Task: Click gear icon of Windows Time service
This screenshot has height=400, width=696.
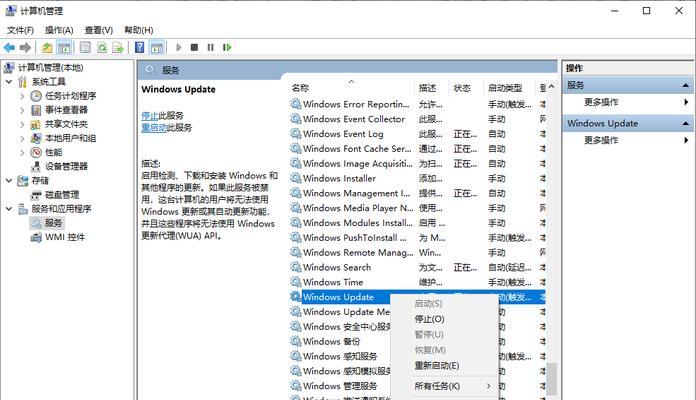Action: pos(296,282)
